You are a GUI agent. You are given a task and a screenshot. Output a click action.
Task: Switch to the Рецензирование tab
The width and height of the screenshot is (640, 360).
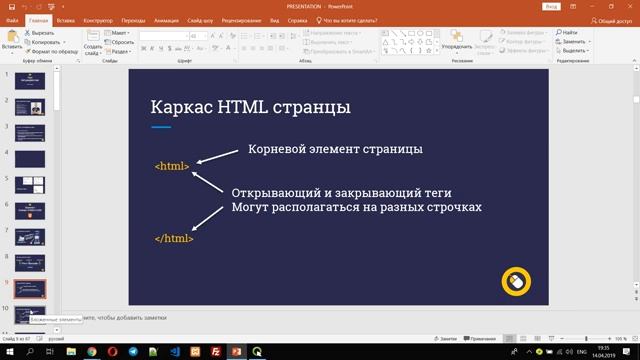241,20
